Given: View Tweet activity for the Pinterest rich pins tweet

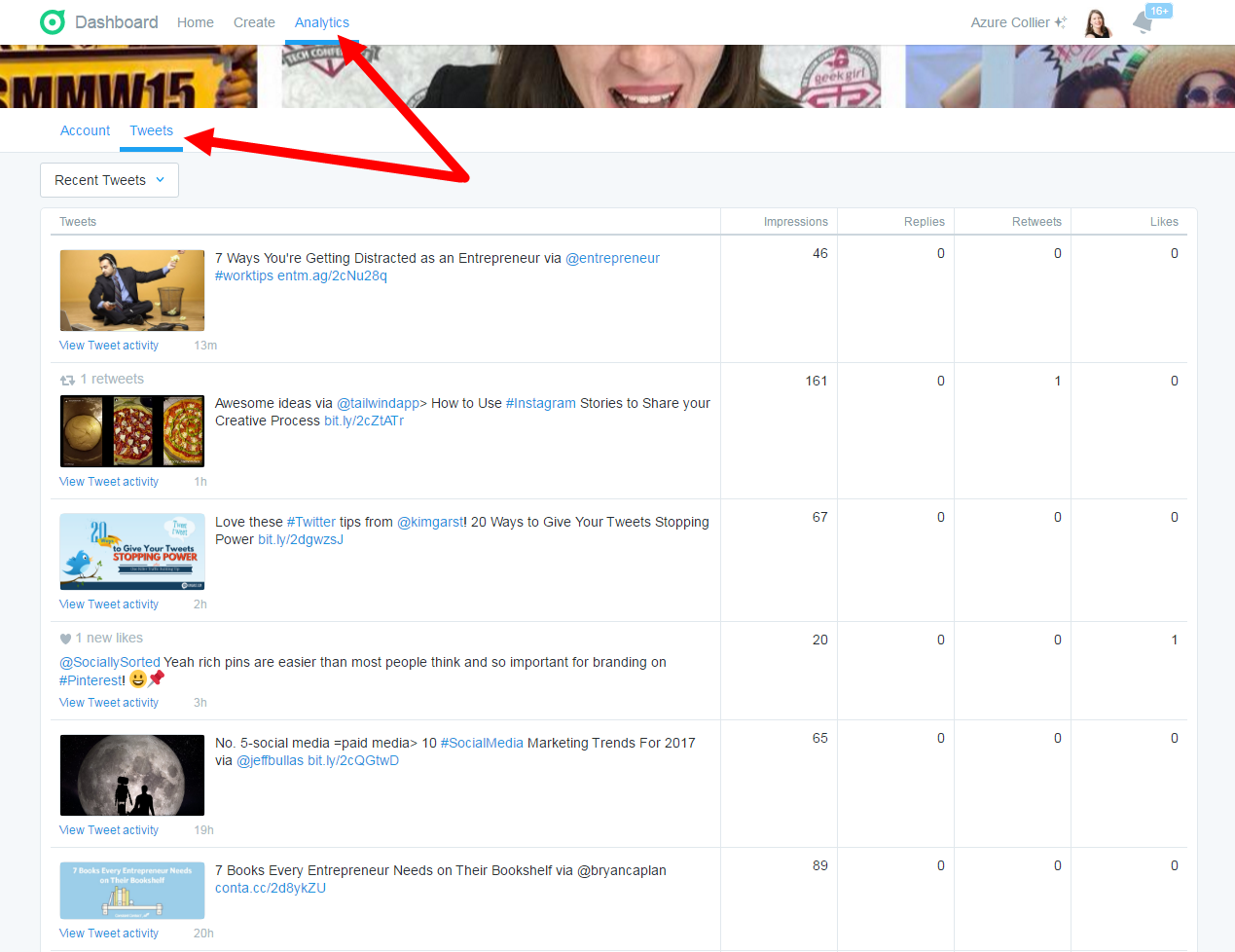Looking at the screenshot, I should [109, 703].
